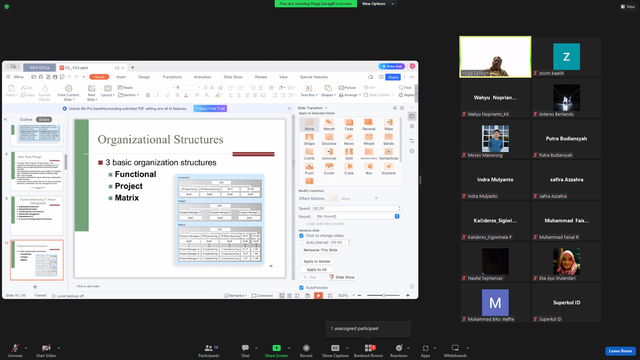640x360 pixels.
Task: Open Zoom Reactions
Action: tap(399, 350)
